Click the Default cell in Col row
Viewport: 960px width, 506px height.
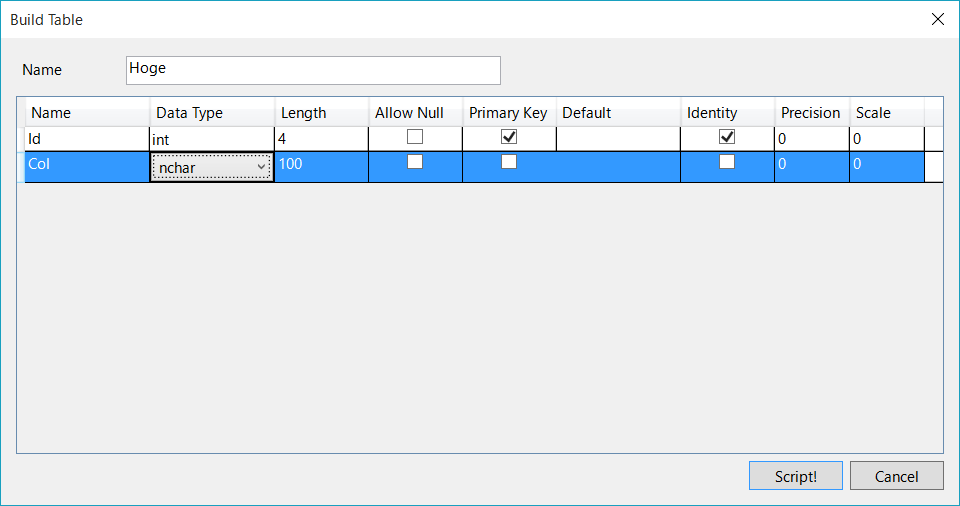click(x=618, y=167)
